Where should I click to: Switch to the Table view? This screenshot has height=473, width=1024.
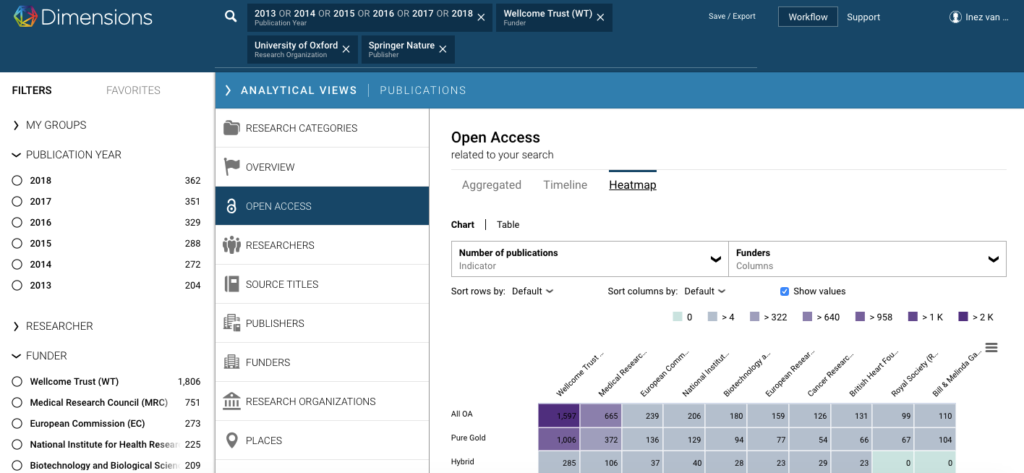coord(508,225)
